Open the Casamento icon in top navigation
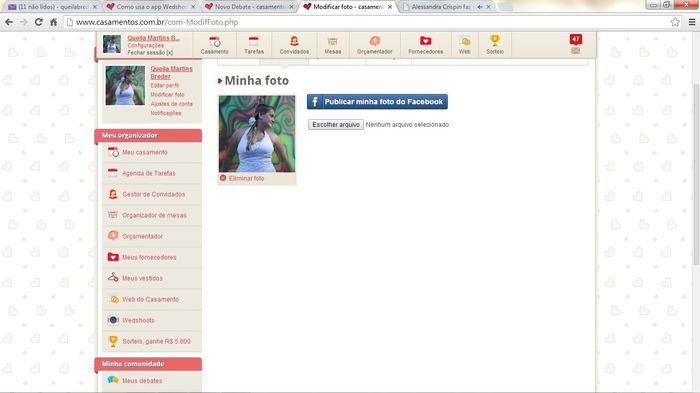 (x=214, y=42)
